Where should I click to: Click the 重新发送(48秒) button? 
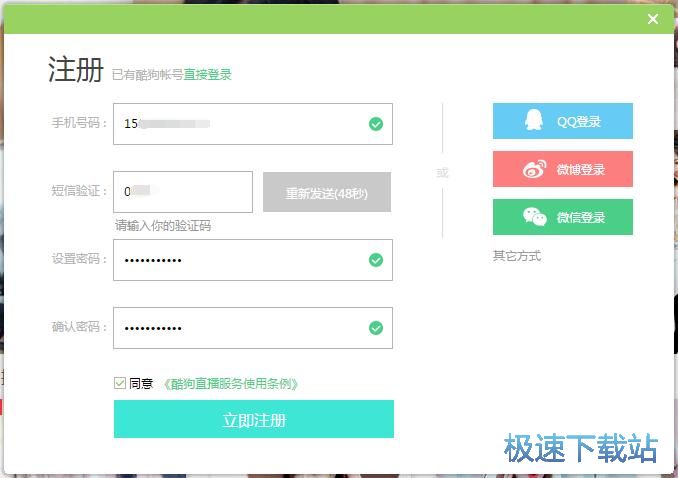click(327, 192)
